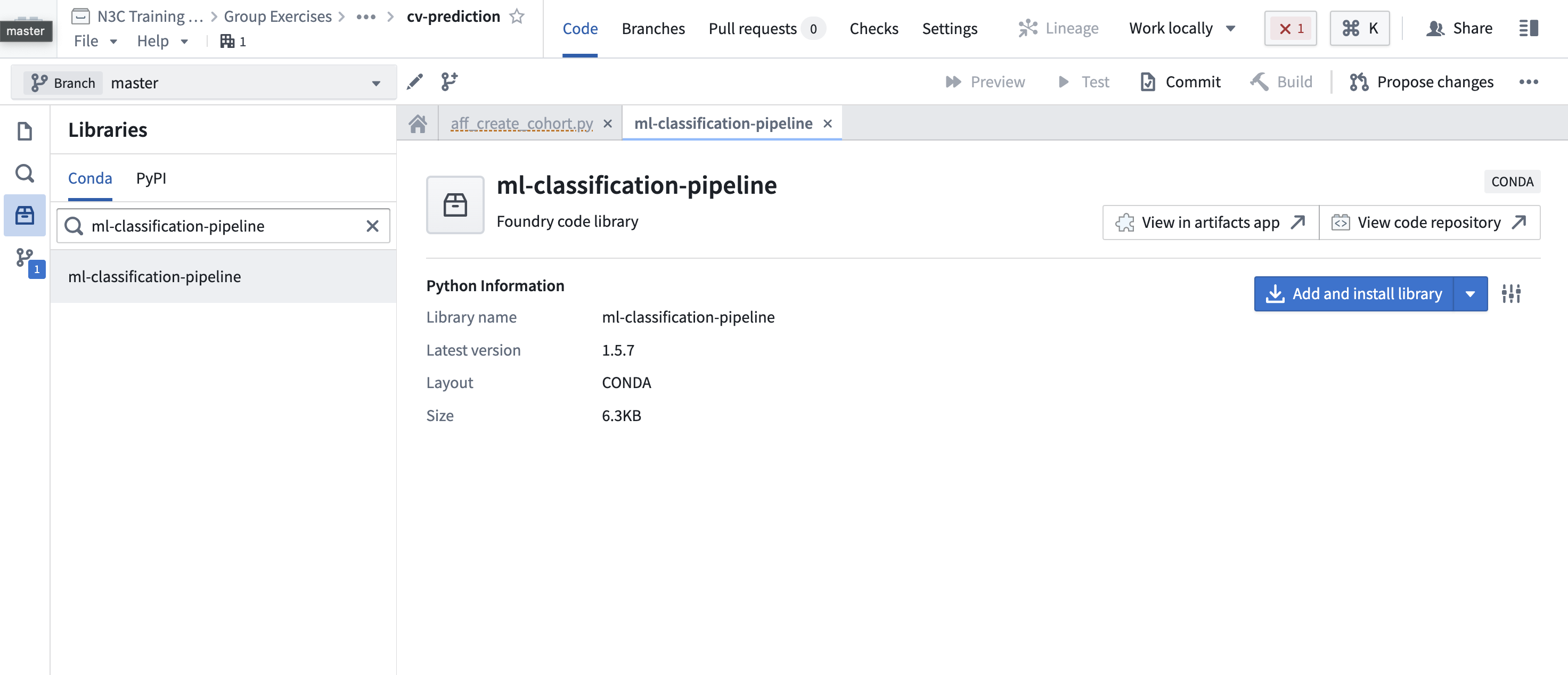The height and width of the screenshot is (675, 1568).
Task: Open the Help menu
Action: coord(162,41)
